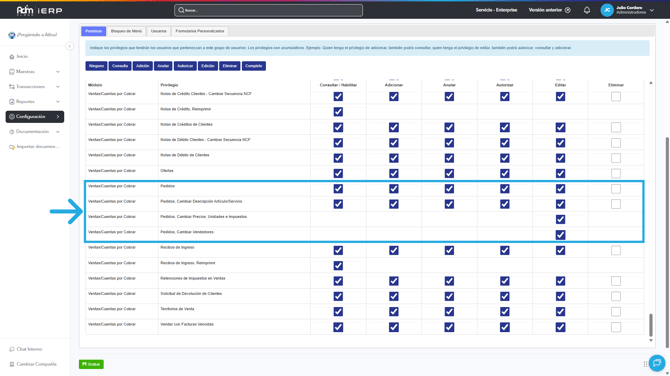The image size is (670, 376).
Task: Uncheck Adicionar for Ofertas row
Action: [394, 173]
